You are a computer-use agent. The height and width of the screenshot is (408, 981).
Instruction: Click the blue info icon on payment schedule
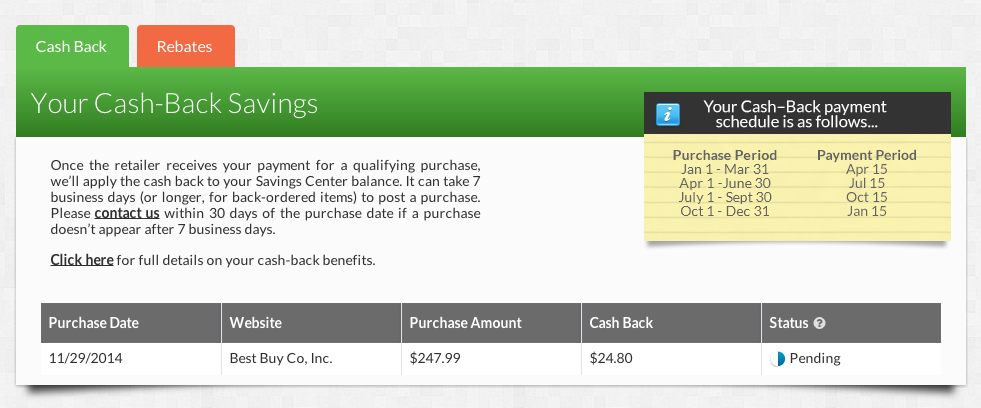668,115
